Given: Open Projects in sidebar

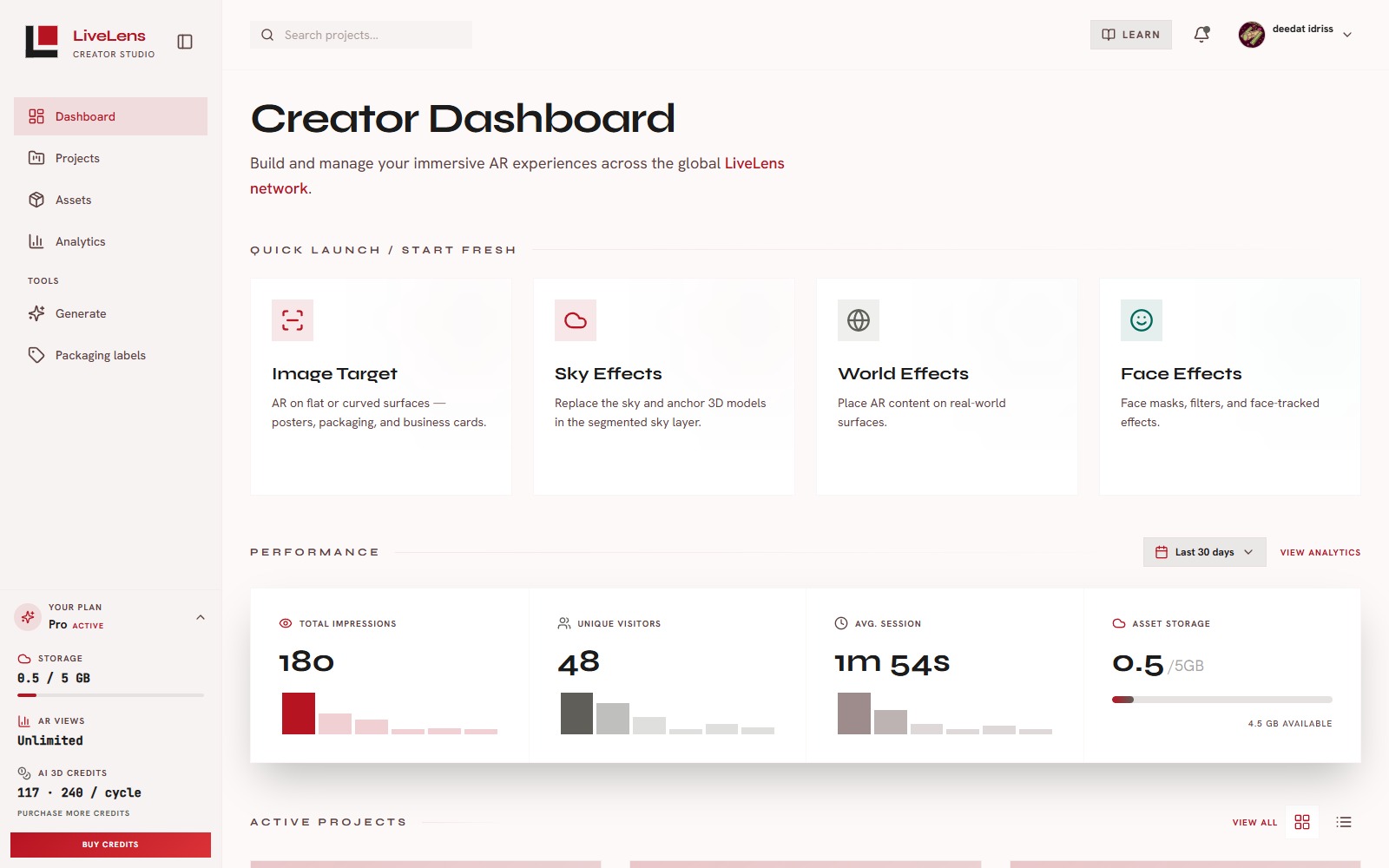Looking at the screenshot, I should (110, 158).
